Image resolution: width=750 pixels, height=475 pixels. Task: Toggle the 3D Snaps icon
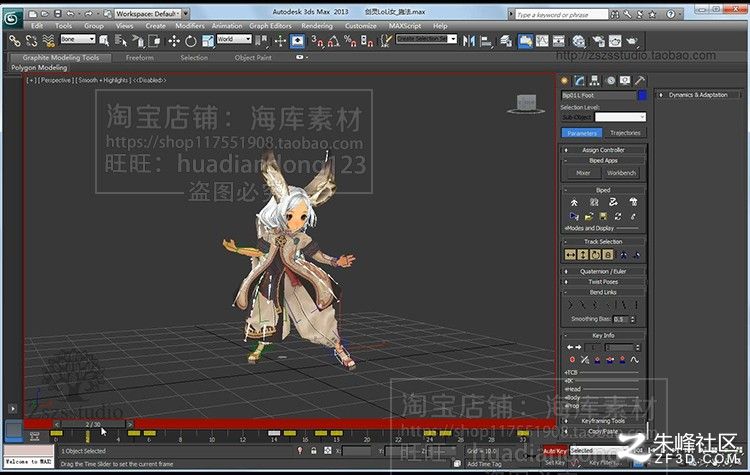pyautogui.click(x=317, y=42)
